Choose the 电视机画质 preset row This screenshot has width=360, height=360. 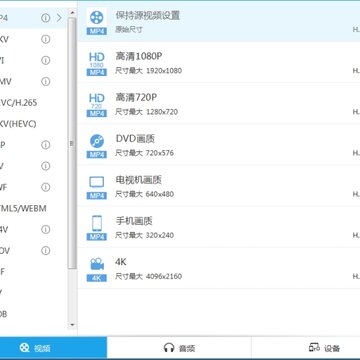coord(219,187)
